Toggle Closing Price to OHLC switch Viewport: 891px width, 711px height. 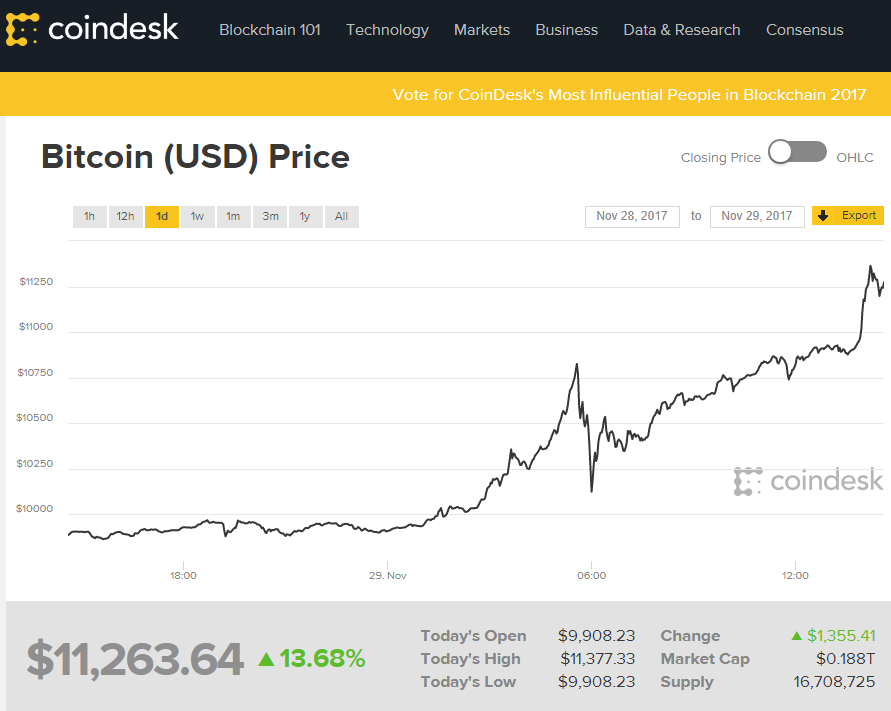point(797,153)
